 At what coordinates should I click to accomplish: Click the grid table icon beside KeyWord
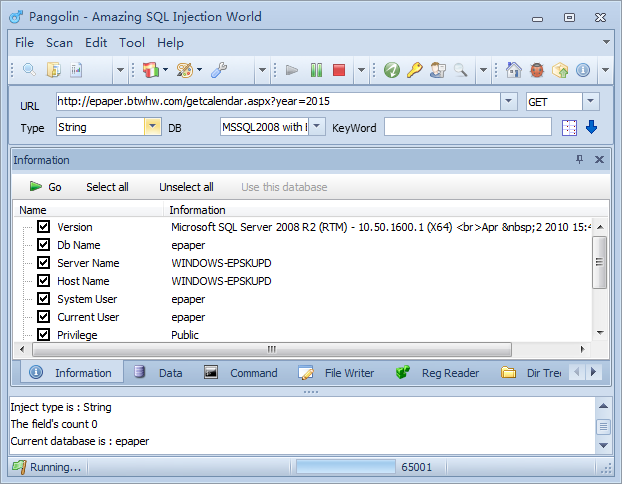point(569,128)
